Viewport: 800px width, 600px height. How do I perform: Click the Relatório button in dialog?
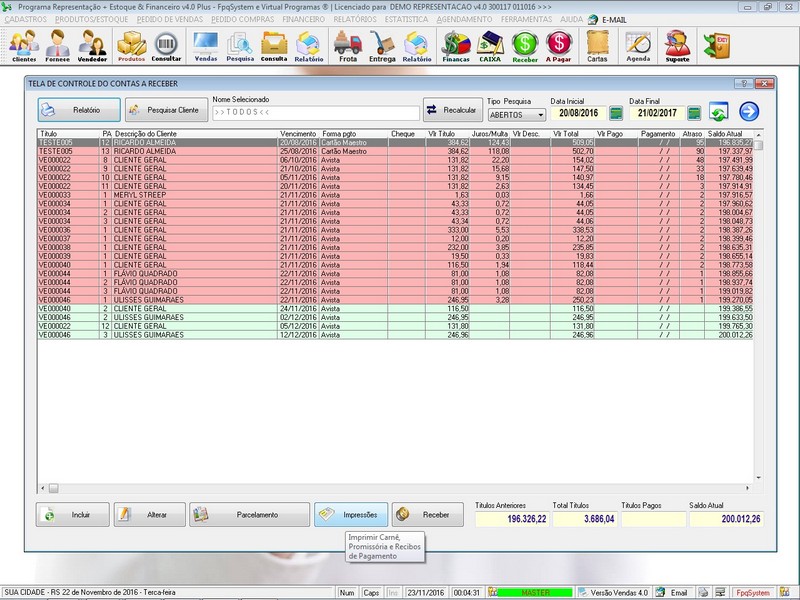coord(79,110)
